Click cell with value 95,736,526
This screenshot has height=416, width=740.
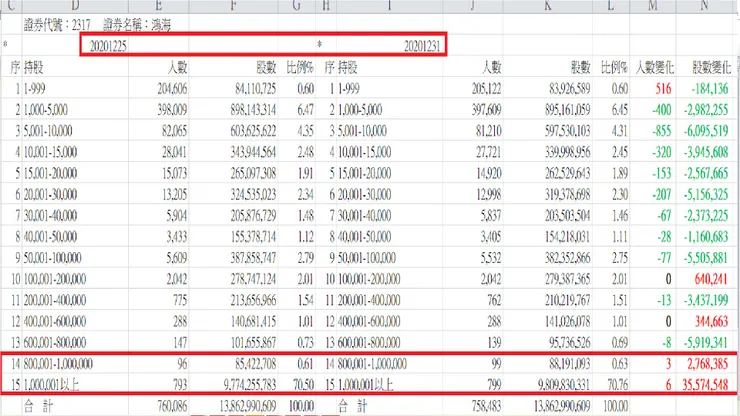(x=570, y=342)
